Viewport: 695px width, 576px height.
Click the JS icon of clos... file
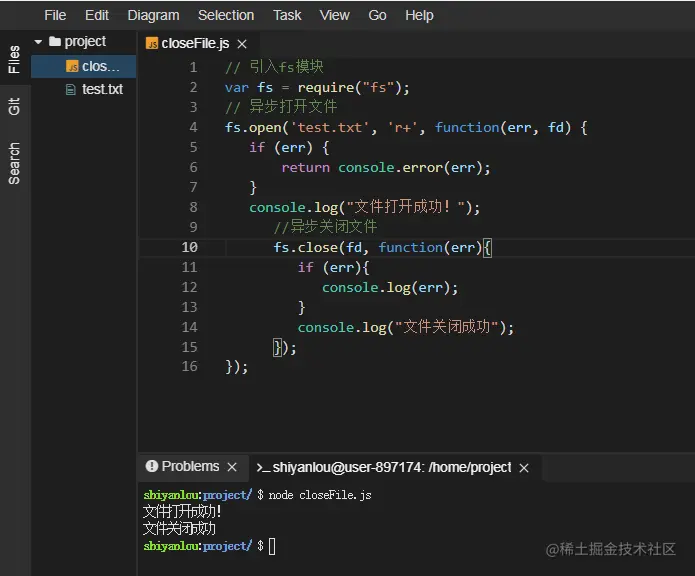click(72, 66)
